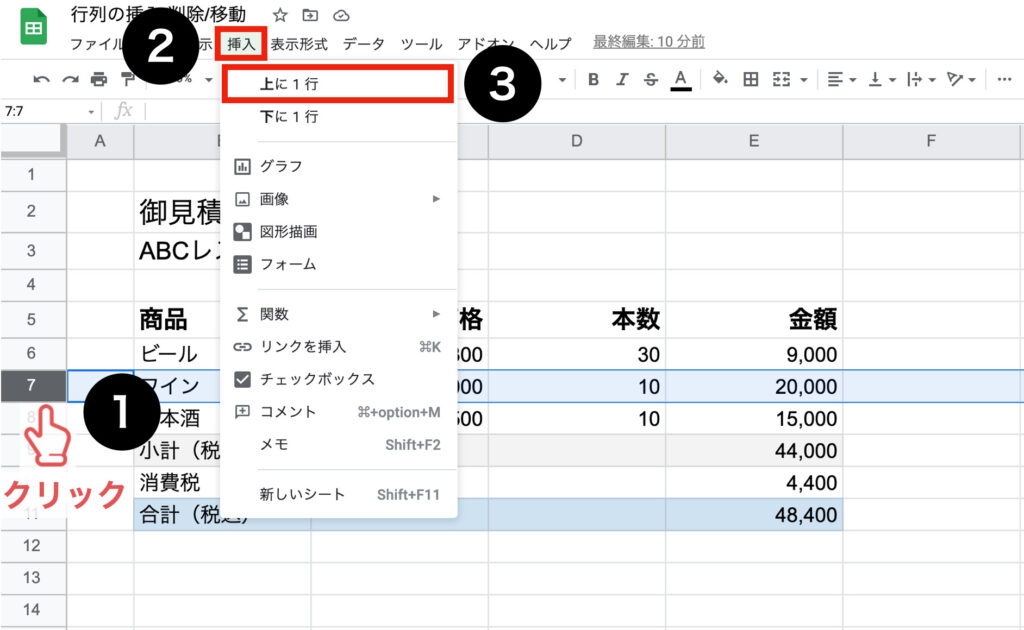Screen dimensions: 1024x630
Task: Open the 表示形式 menu
Action: (x=299, y=44)
